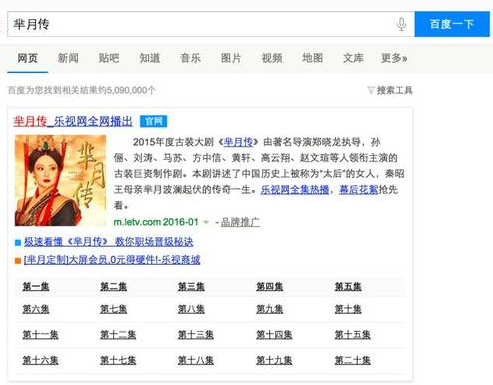This screenshot has width=493, height=385.
Task: Switch to the 视频 tab
Action: tap(272, 58)
